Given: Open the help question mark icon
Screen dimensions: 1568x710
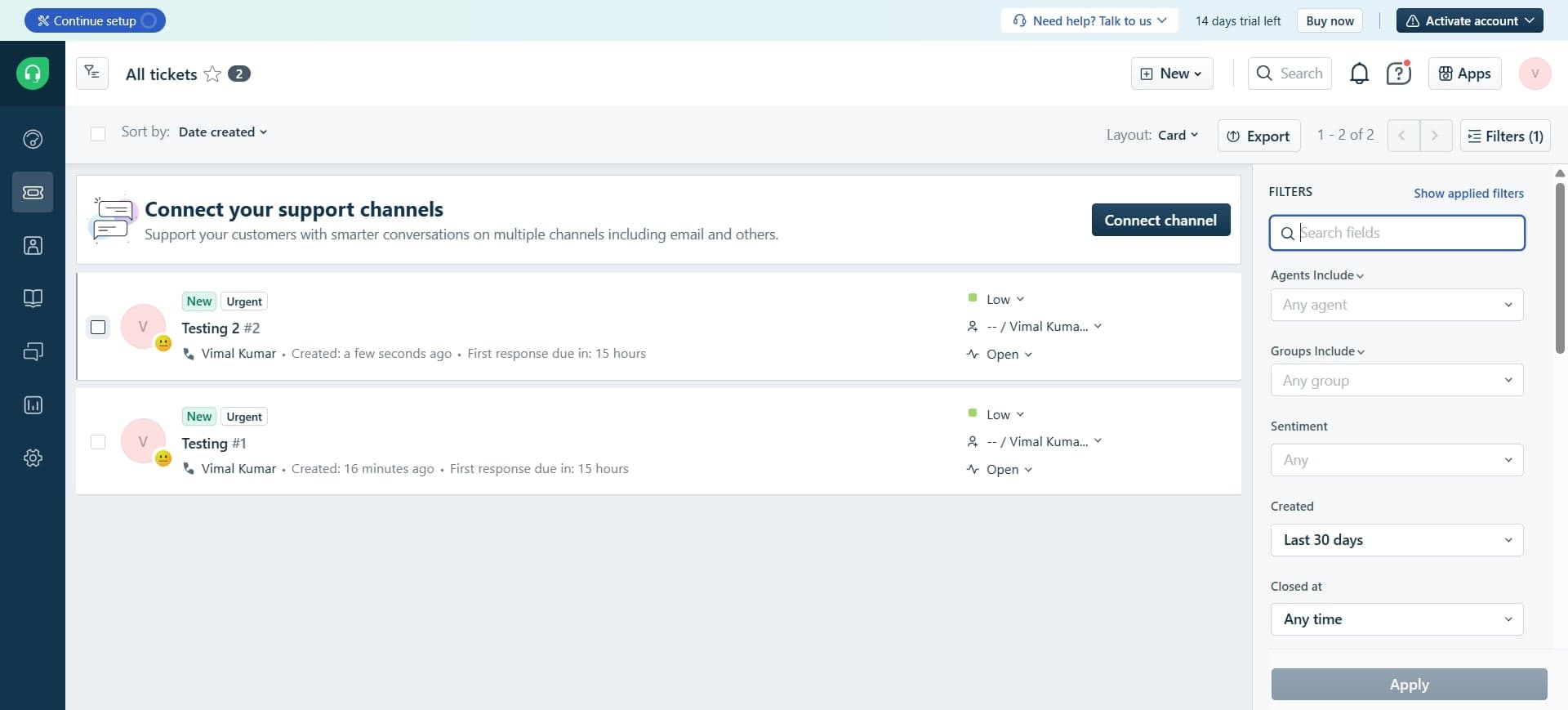Looking at the screenshot, I should tap(1398, 74).
